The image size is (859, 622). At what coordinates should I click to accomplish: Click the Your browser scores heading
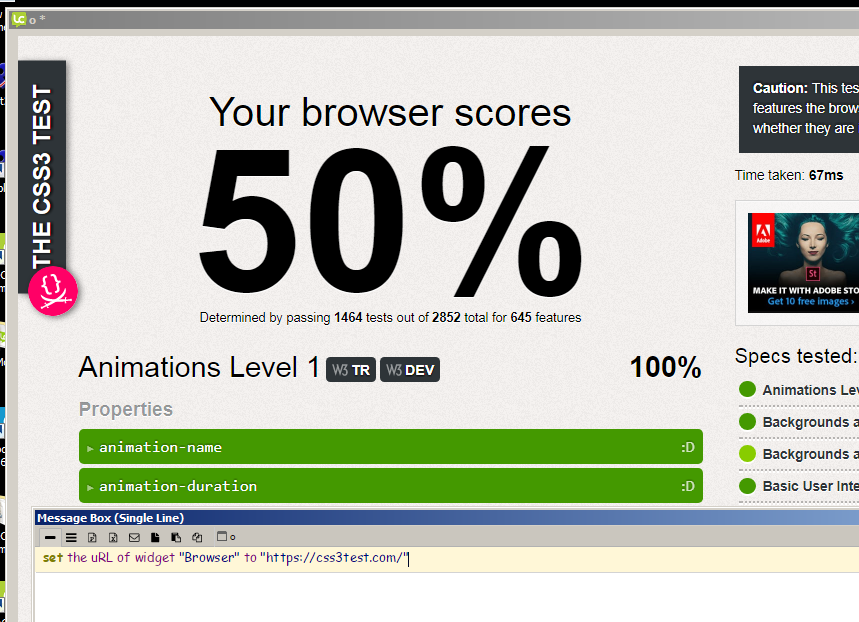pyautogui.click(x=390, y=112)
